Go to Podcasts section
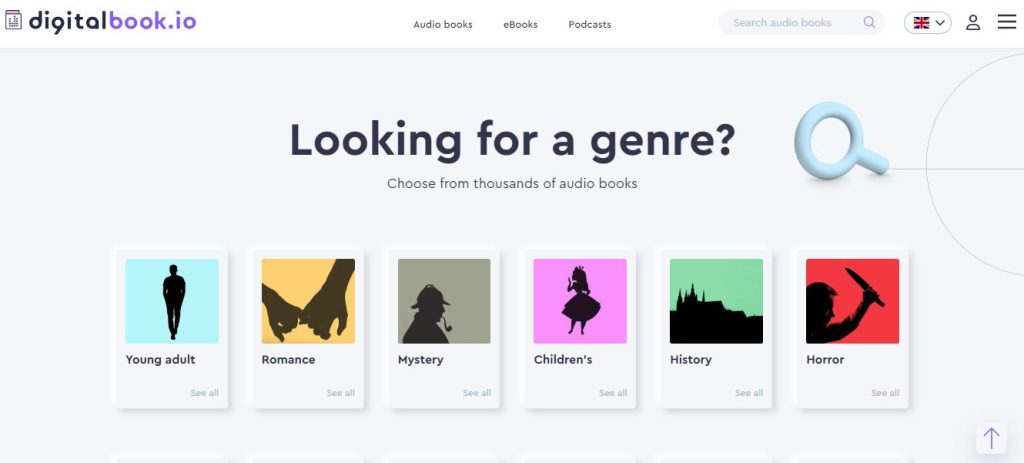The image size is (1024, 463). pos(590,24)
